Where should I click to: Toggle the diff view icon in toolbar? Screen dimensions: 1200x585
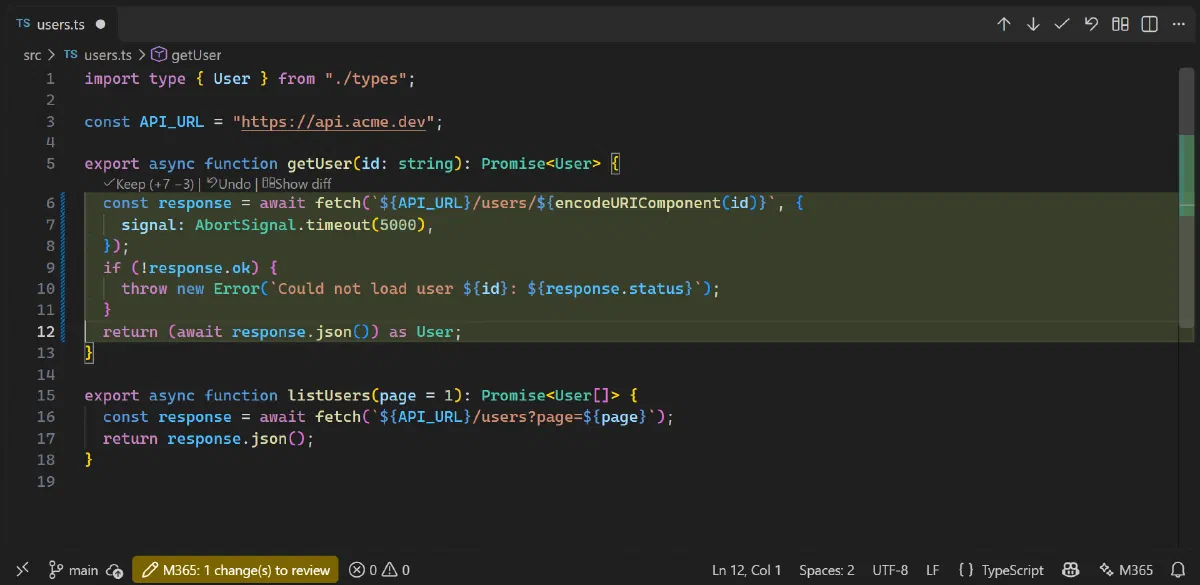[1121, 24]
